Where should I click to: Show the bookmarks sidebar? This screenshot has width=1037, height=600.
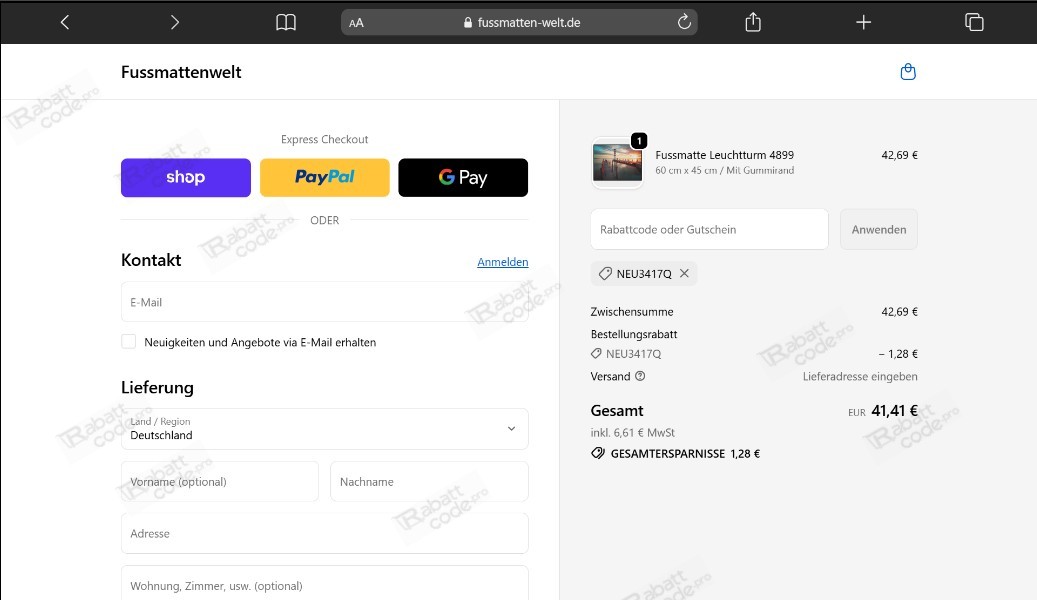[285, 21]
